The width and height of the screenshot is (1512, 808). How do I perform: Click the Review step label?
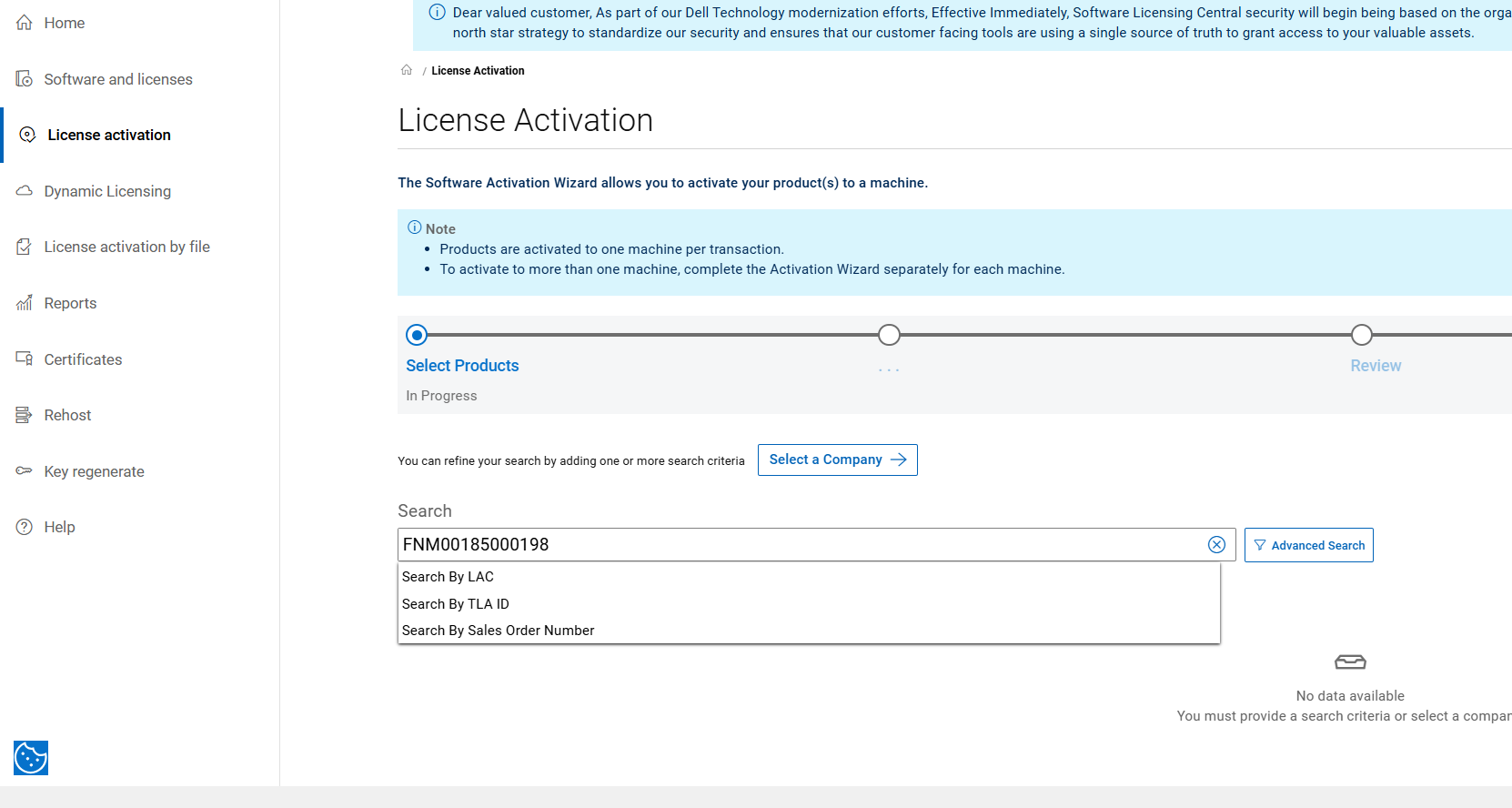click(x=1376, y=366)
